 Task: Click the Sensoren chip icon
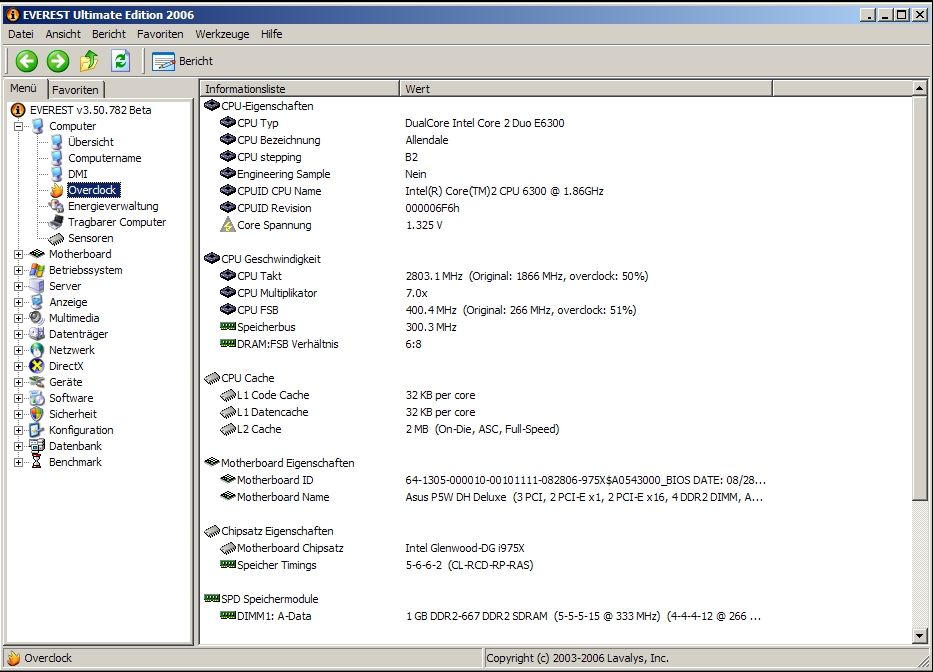click(x=56, y=239)
